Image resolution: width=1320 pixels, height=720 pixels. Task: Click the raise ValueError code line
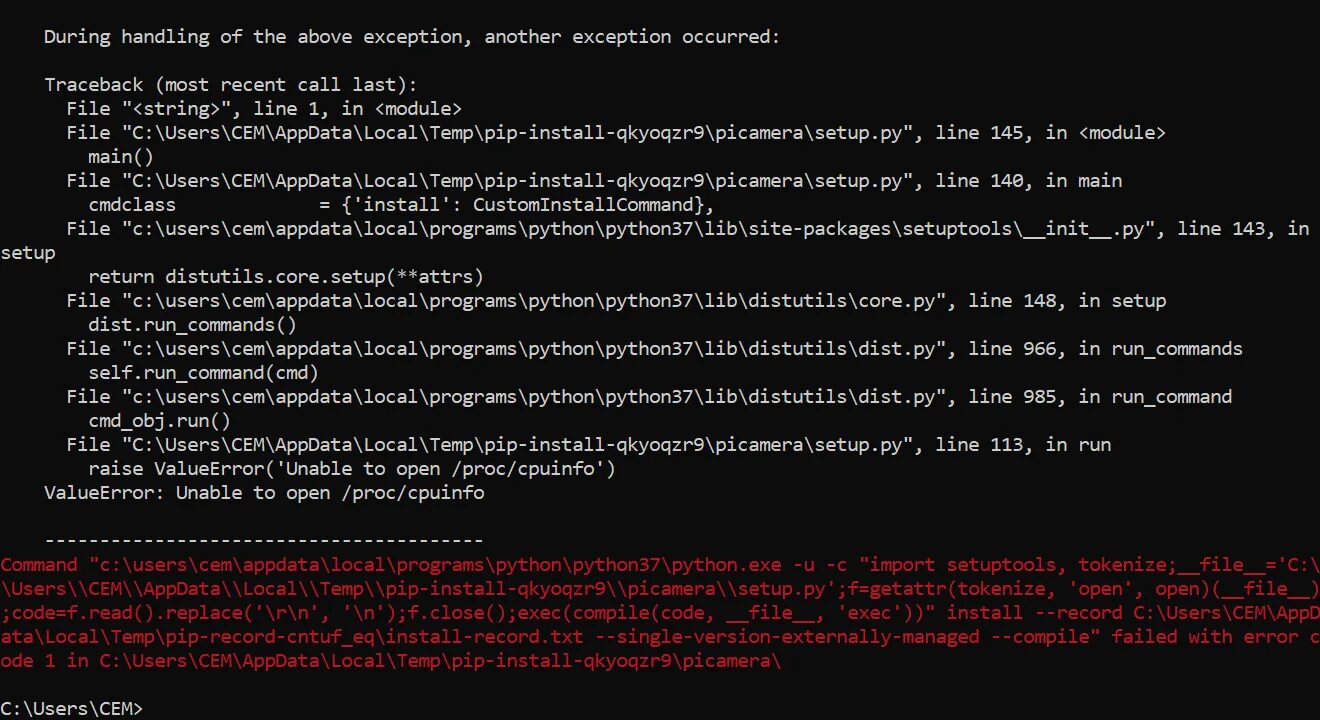coord(352,468)
